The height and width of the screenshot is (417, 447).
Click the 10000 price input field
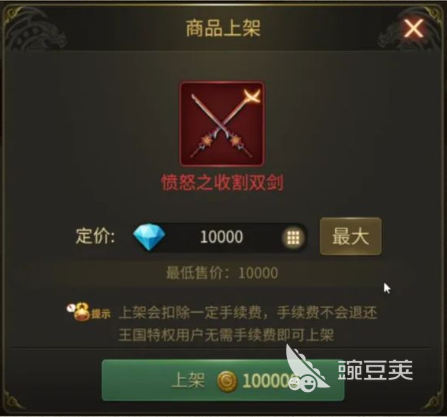pos(220,237)
